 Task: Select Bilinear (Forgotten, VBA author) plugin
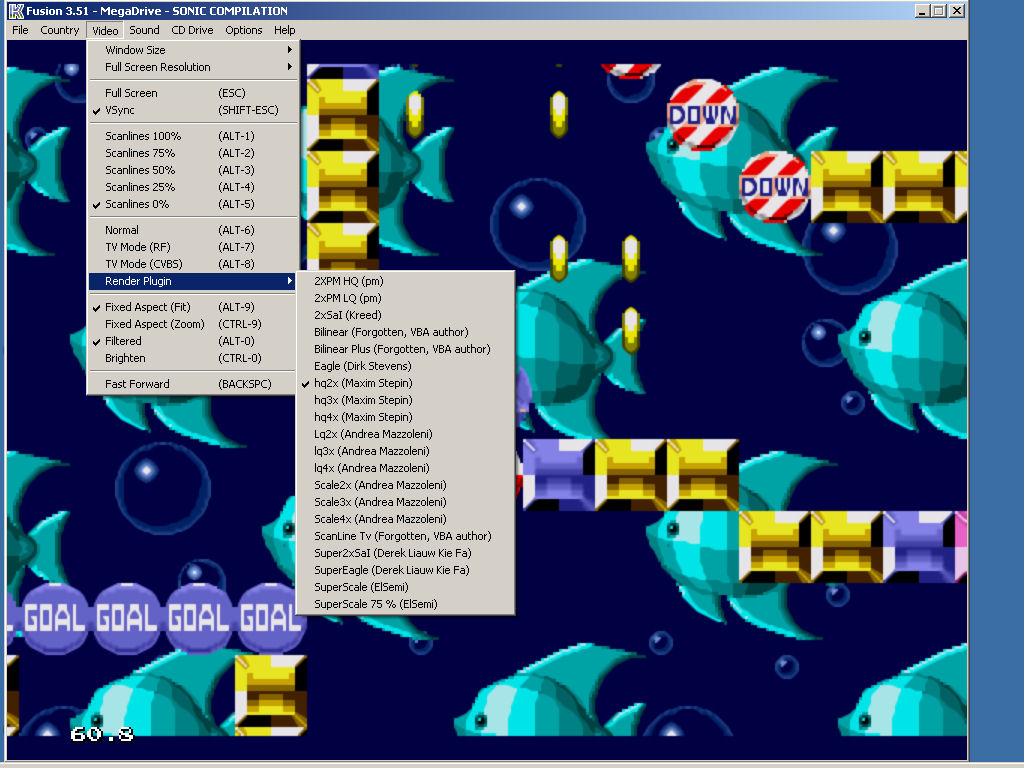click(406, 332)
